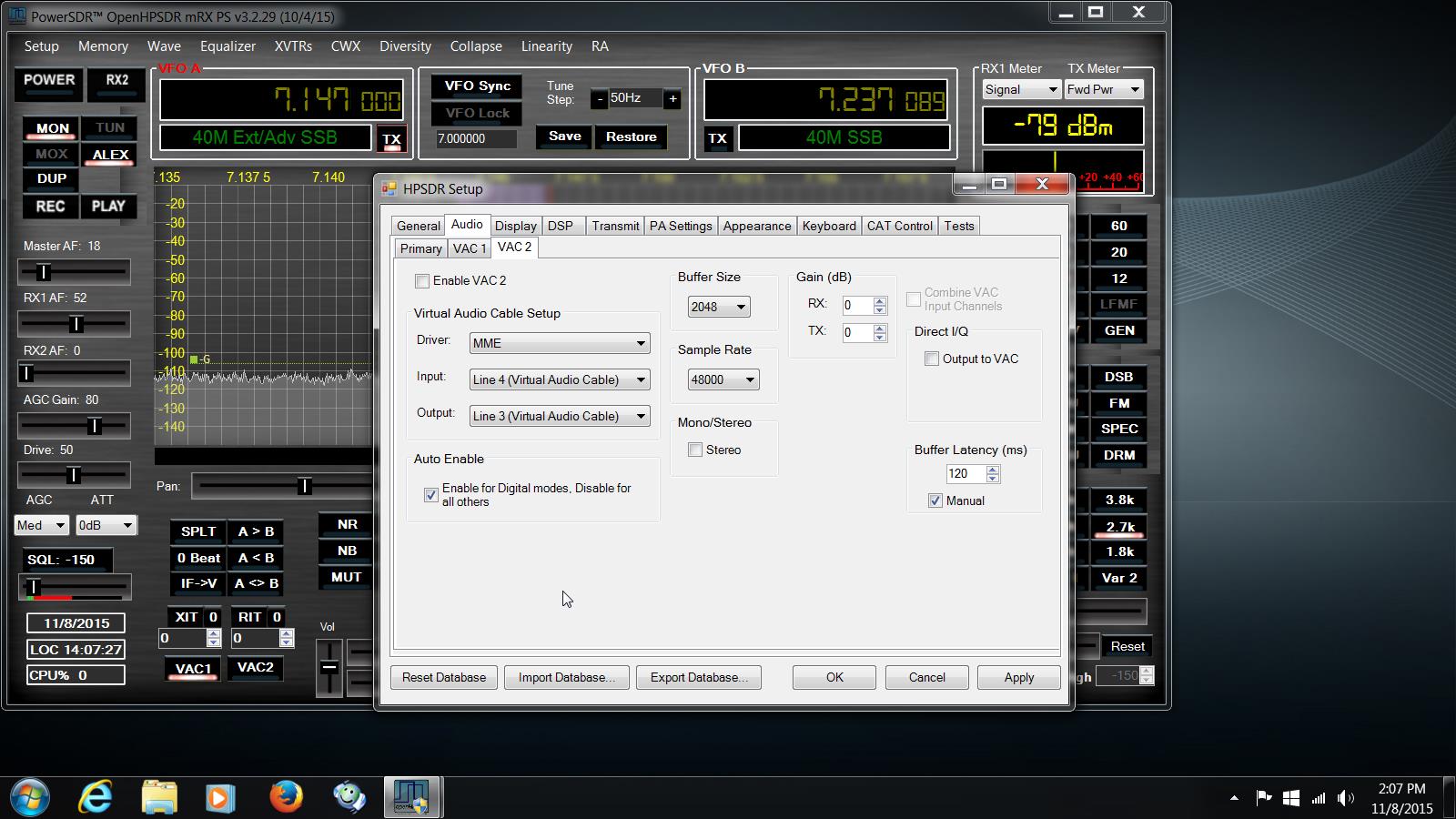Open the network signal tray icon
1456x819 pixels.
pyautogui.click(x=1319, y=798)
